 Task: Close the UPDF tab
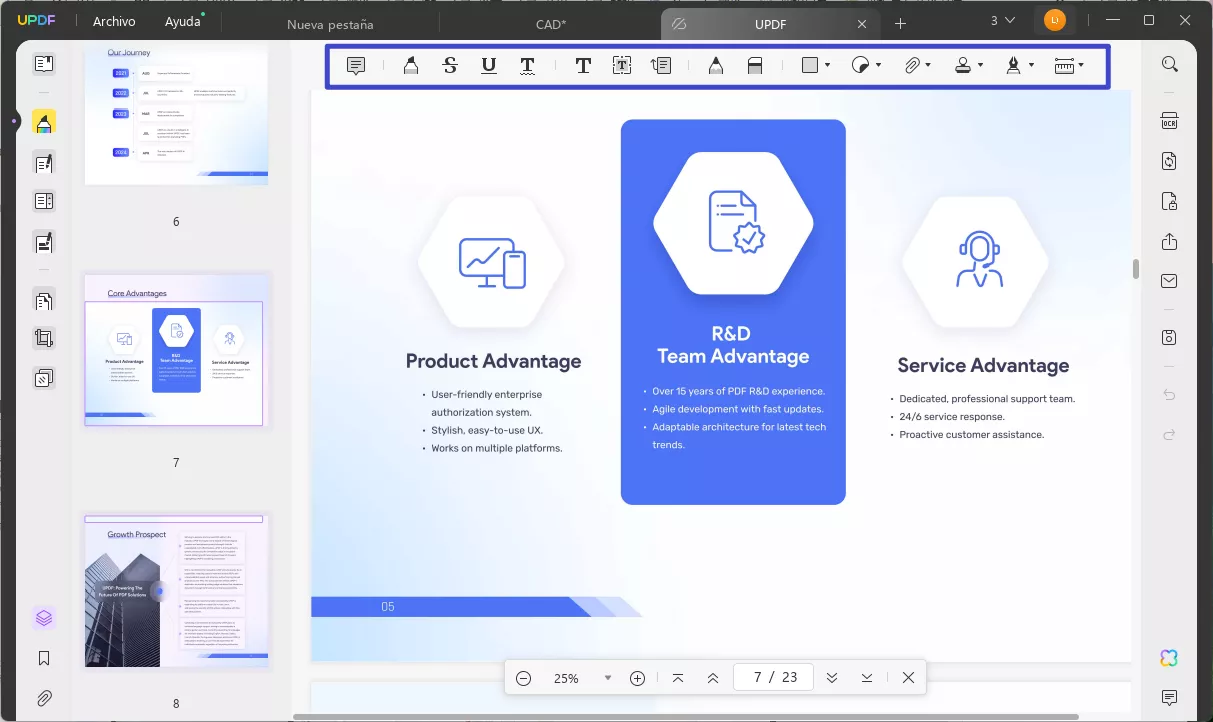point(862,23)
